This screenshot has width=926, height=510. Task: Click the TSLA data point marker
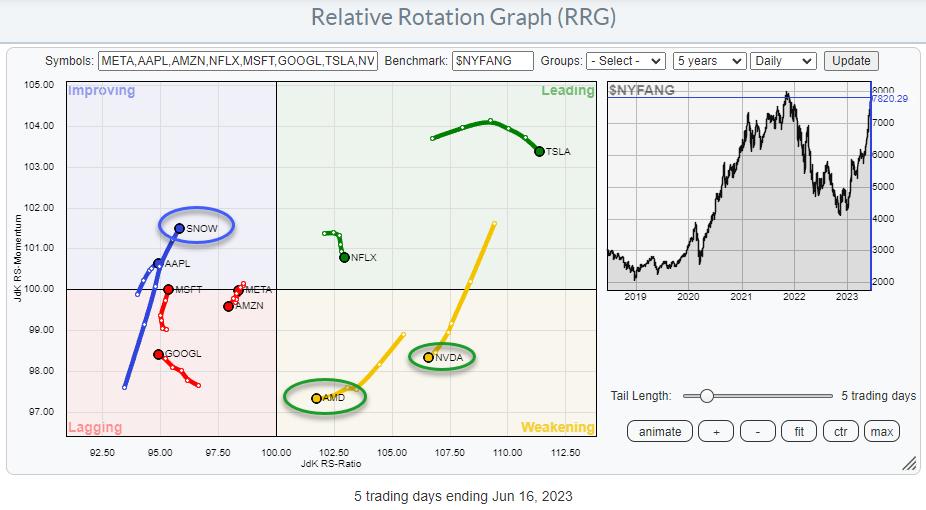coord(539,151)
